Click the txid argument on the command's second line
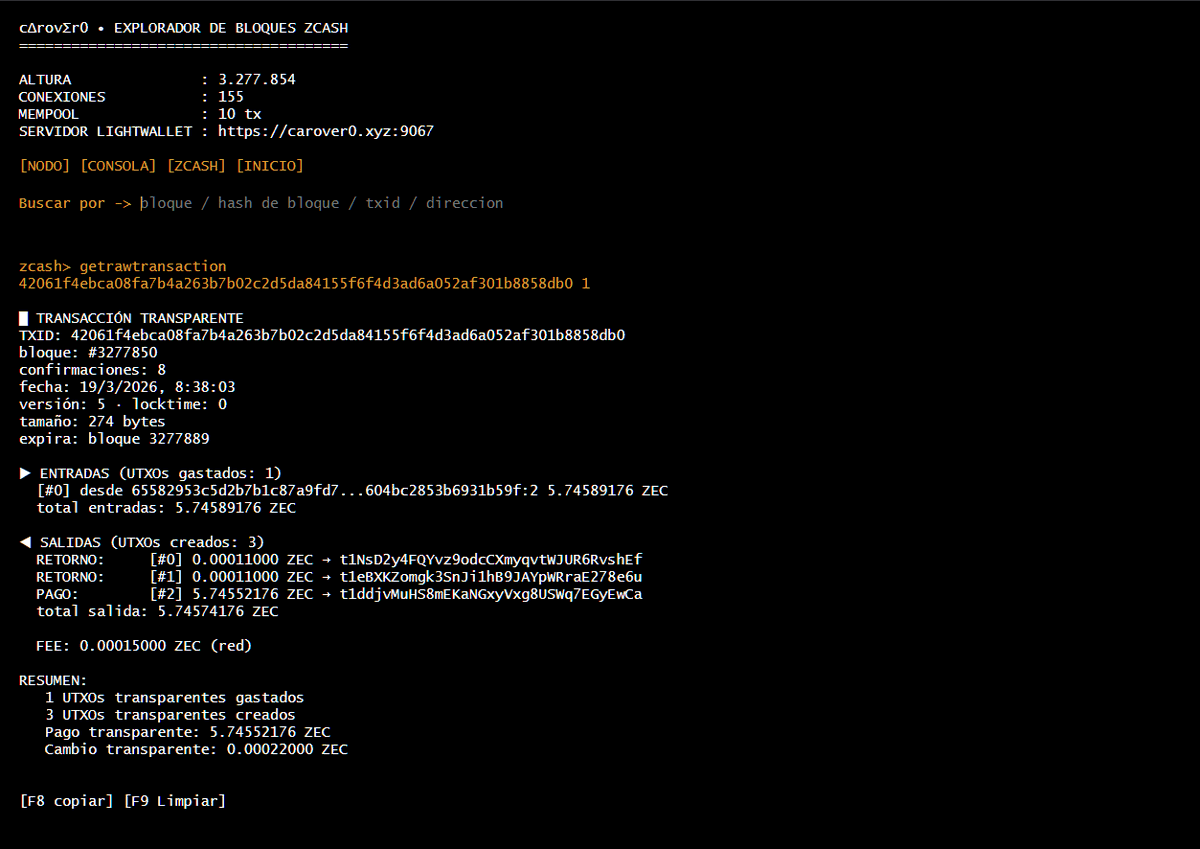Screen dimensions: 1200x849 [x=296, y=283]
